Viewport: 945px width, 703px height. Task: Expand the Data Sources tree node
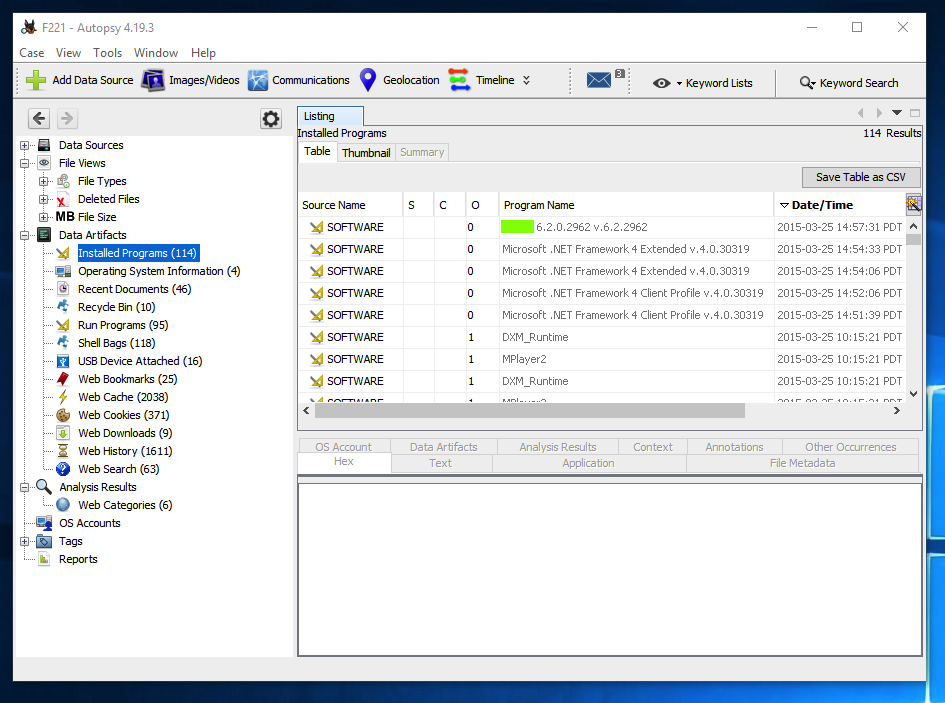pos(25,145)
